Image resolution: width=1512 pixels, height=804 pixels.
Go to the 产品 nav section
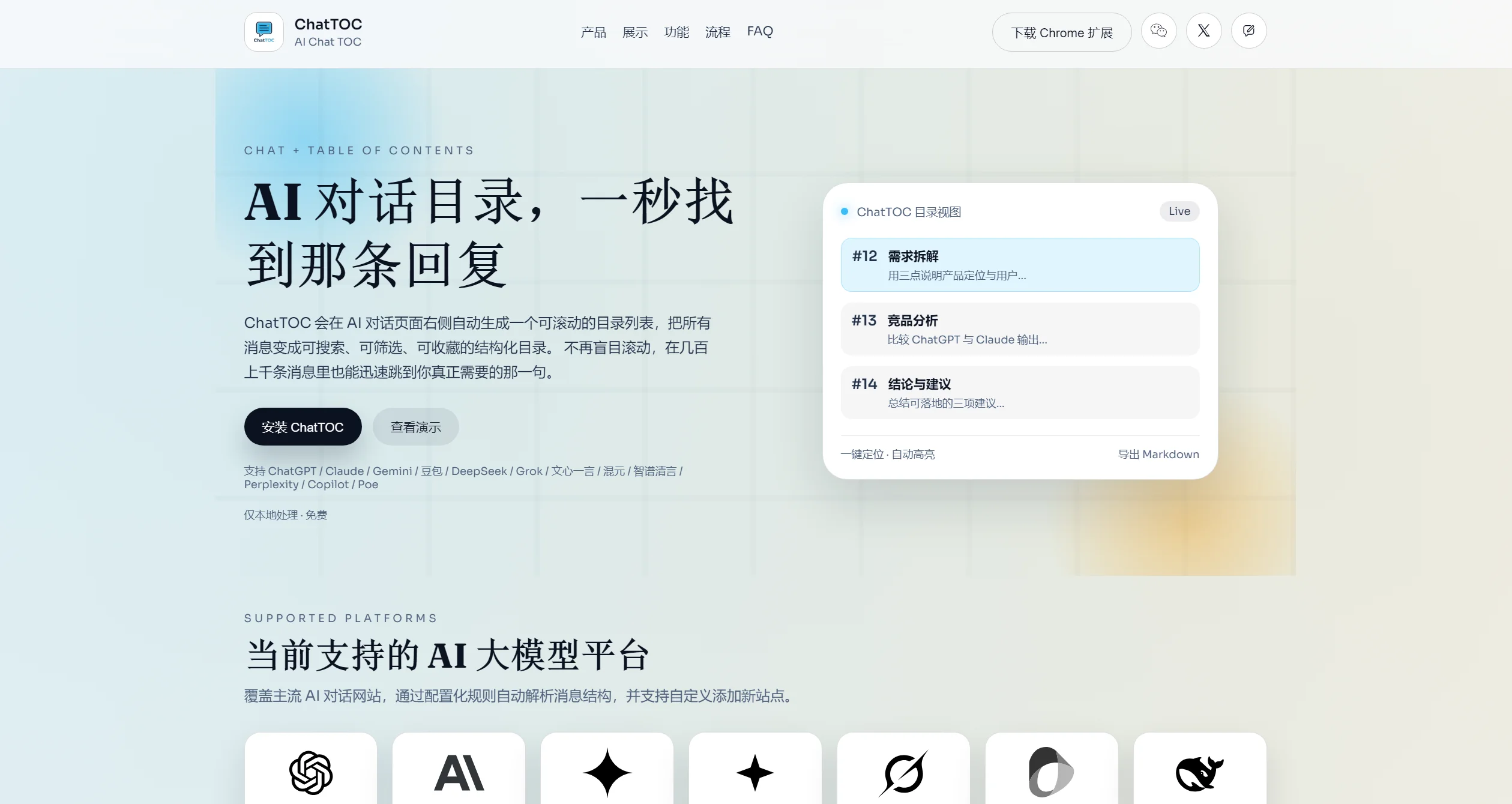coord(593,32)
